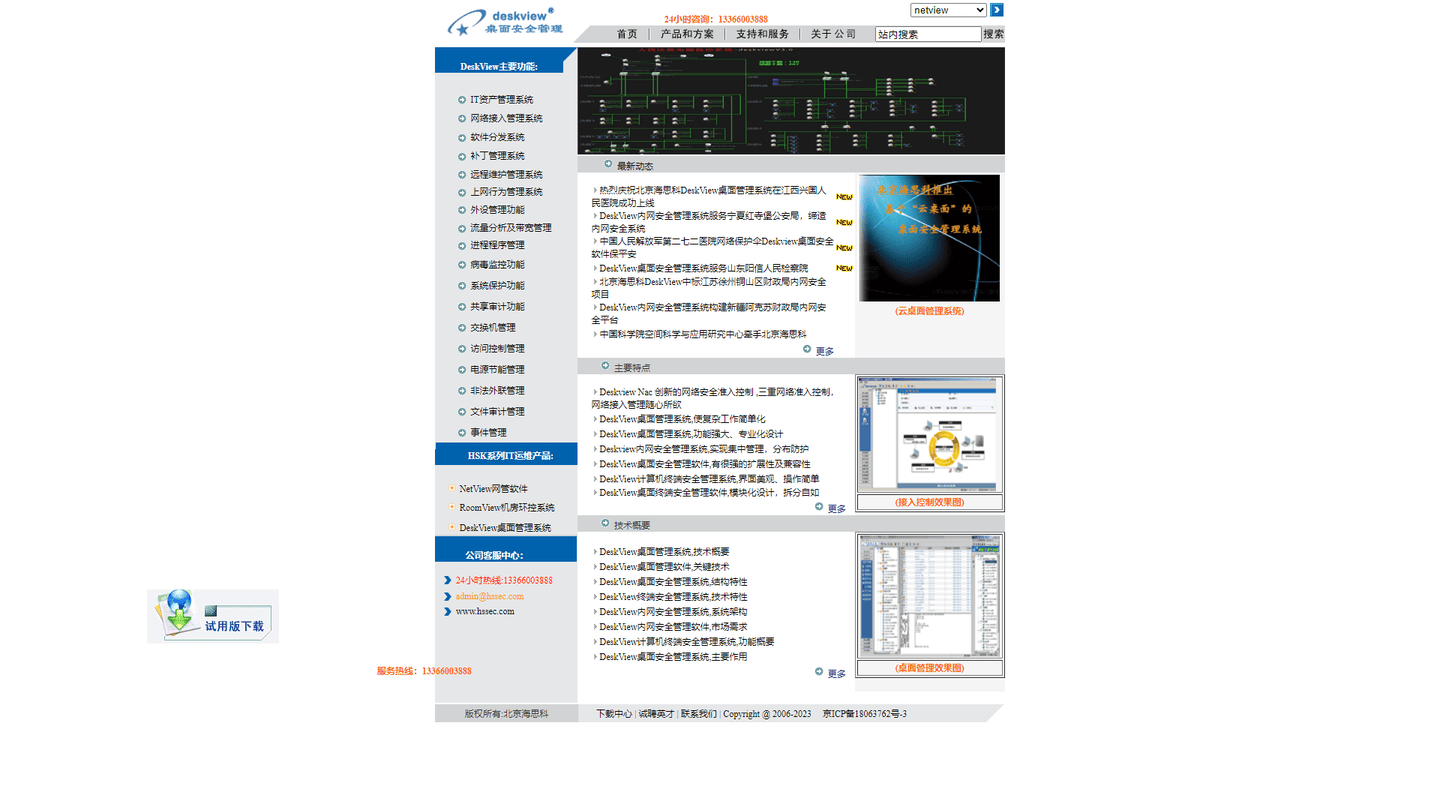The height and width of the screenshot is (810, 1440).
Task: Open news about 第二七二医院
Action: [x=712, y=248]
